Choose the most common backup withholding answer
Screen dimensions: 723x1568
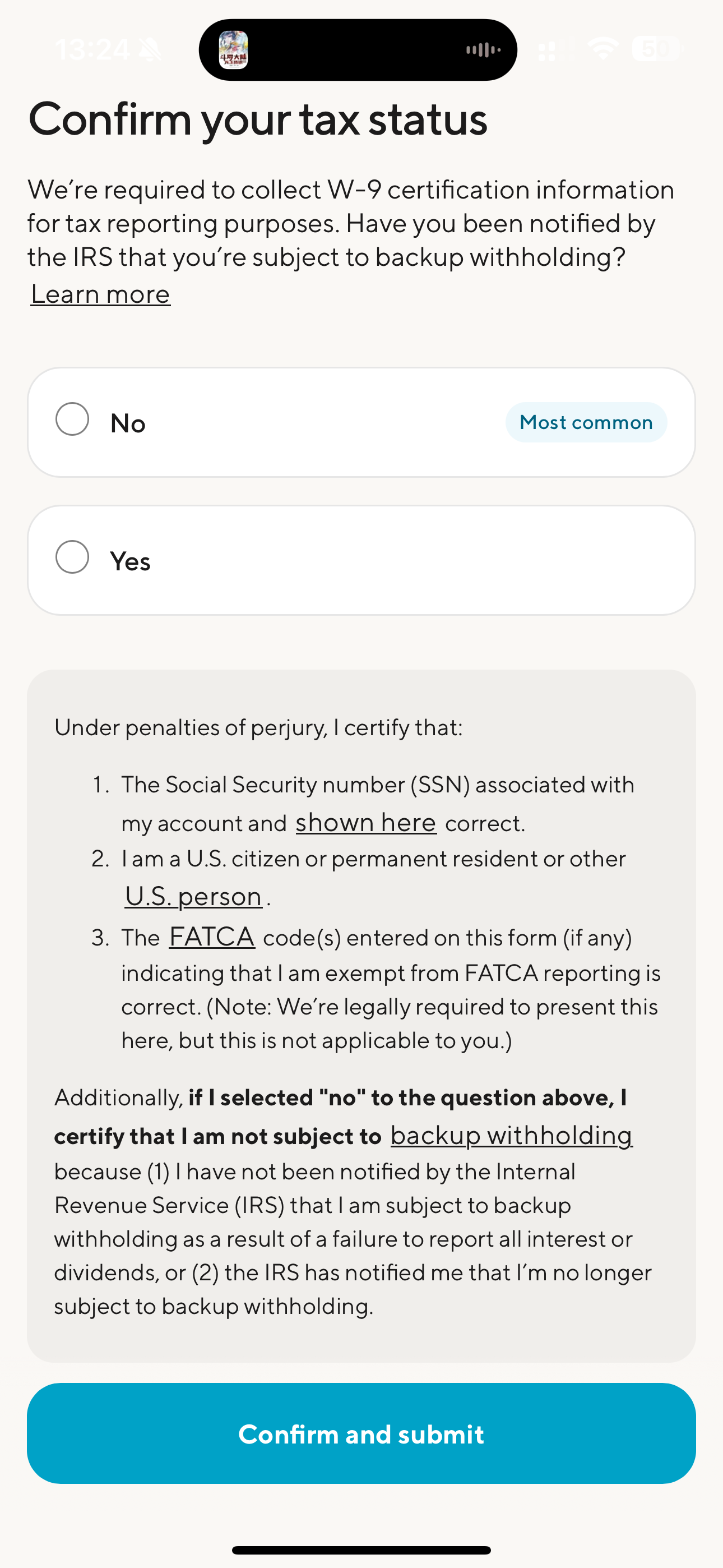pyautogui.click(x=72, y=421)
